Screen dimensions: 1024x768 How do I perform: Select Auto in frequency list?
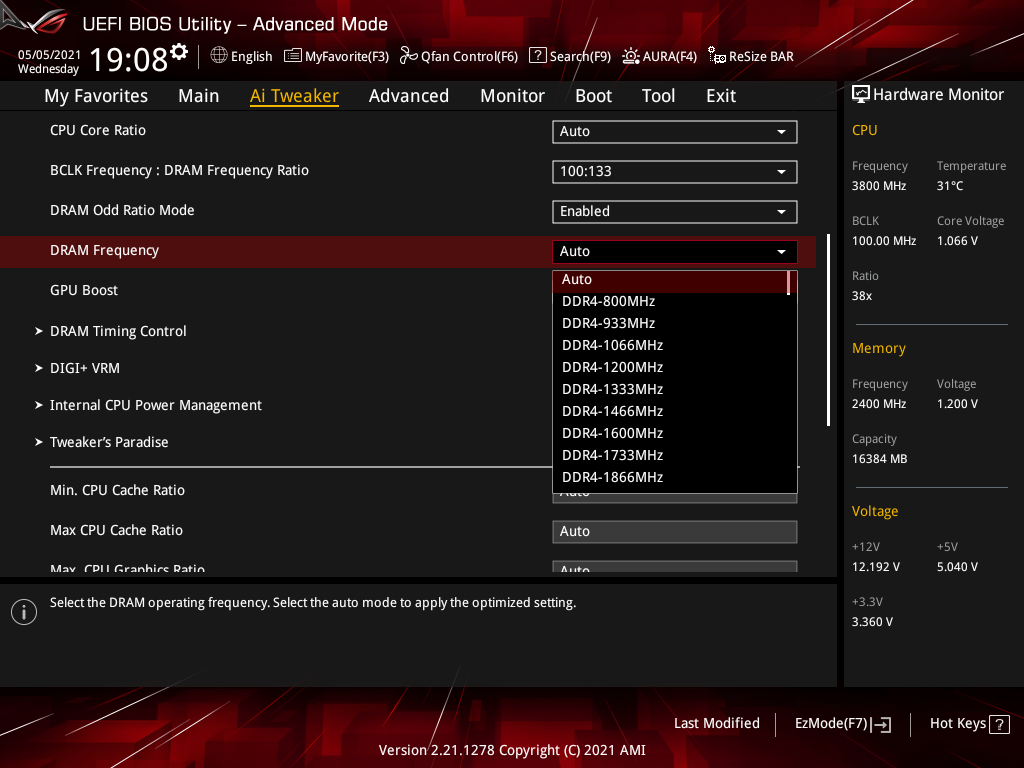click(x=671, y=280)
